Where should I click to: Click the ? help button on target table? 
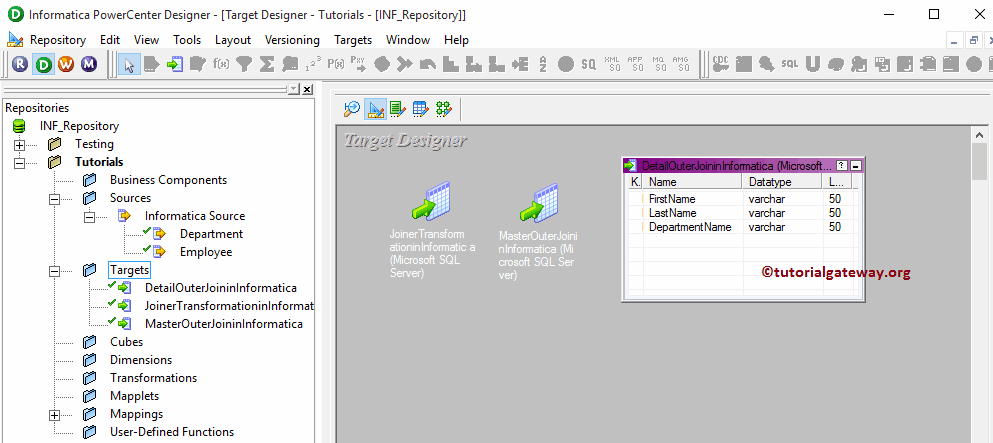click(x=842, y=166)
